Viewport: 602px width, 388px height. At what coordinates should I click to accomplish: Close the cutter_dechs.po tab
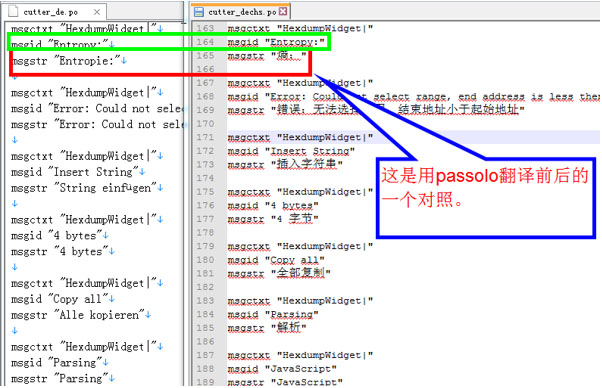pyautogui.click(x=283, y=12)
